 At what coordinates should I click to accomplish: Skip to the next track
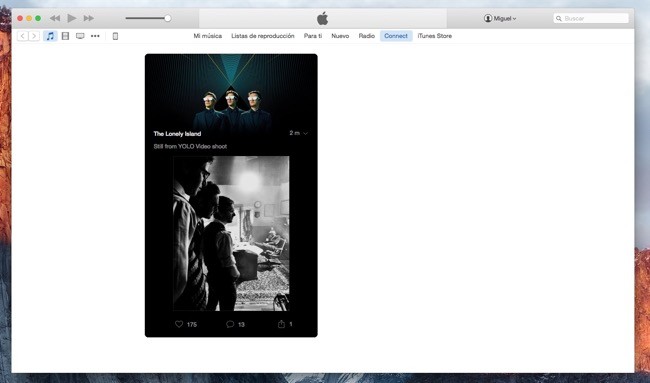click(89, 18)
